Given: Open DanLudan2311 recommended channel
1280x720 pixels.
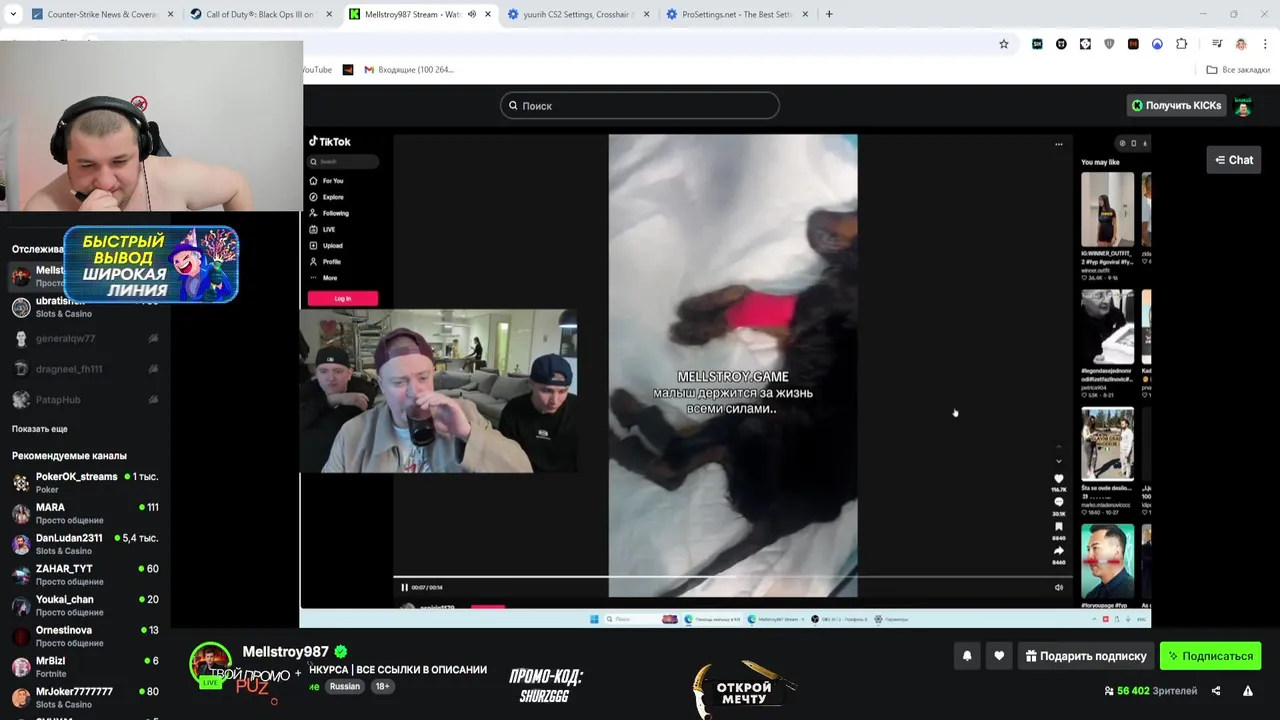Looking at the screenshot, I should 85,544.
